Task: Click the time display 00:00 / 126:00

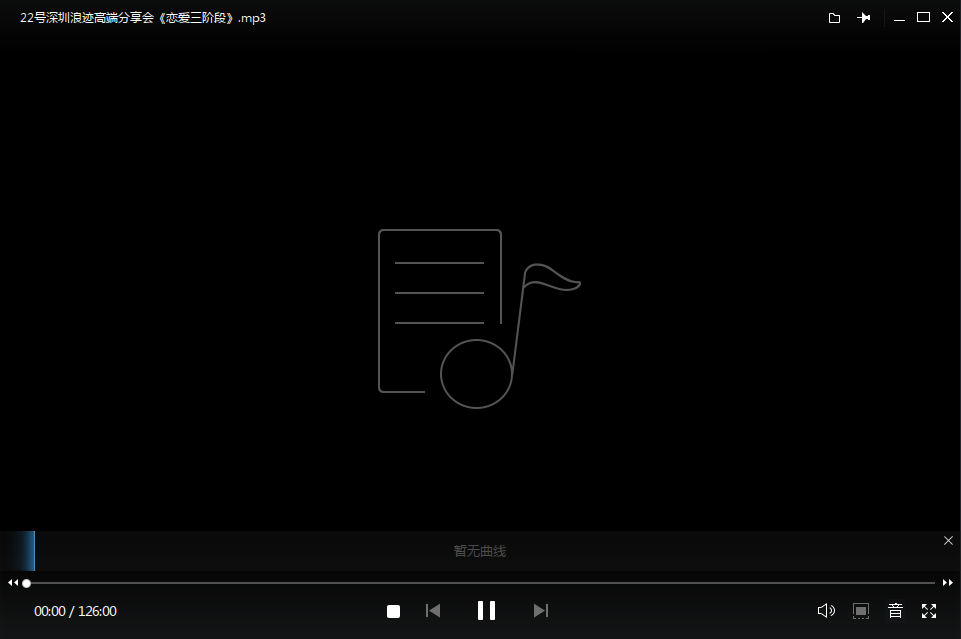Action: [x=75, y=611]
